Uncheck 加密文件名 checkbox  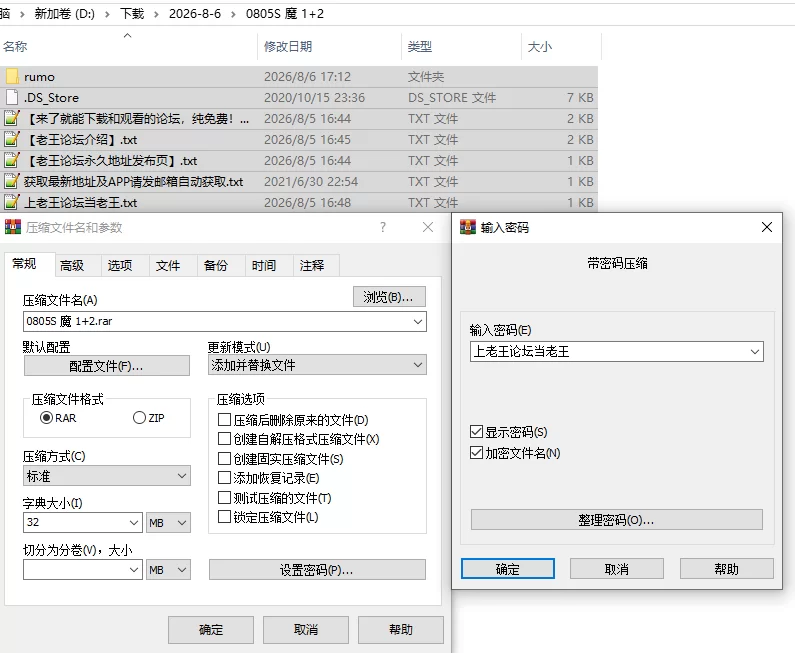pos(476,453)
